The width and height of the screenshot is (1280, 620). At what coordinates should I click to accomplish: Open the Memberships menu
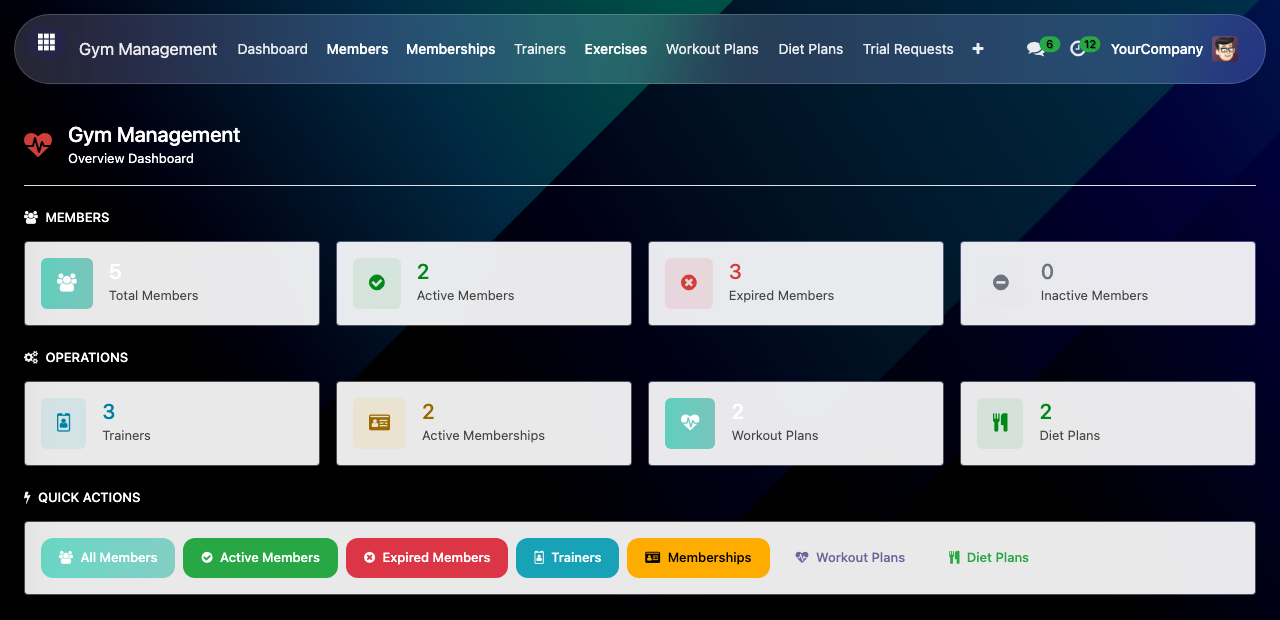click(x=451, y=49)
